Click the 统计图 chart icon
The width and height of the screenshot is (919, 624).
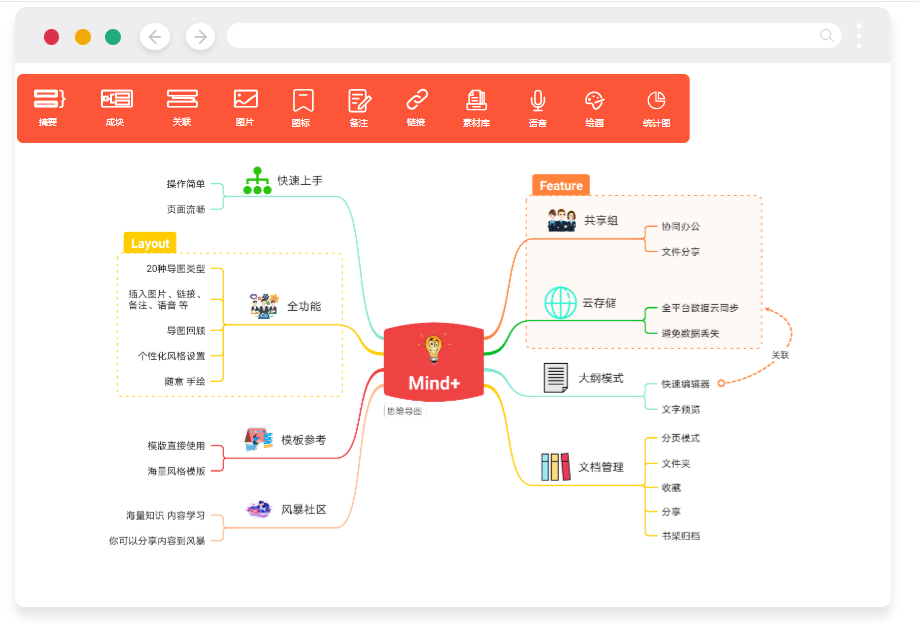click(656, 100)
